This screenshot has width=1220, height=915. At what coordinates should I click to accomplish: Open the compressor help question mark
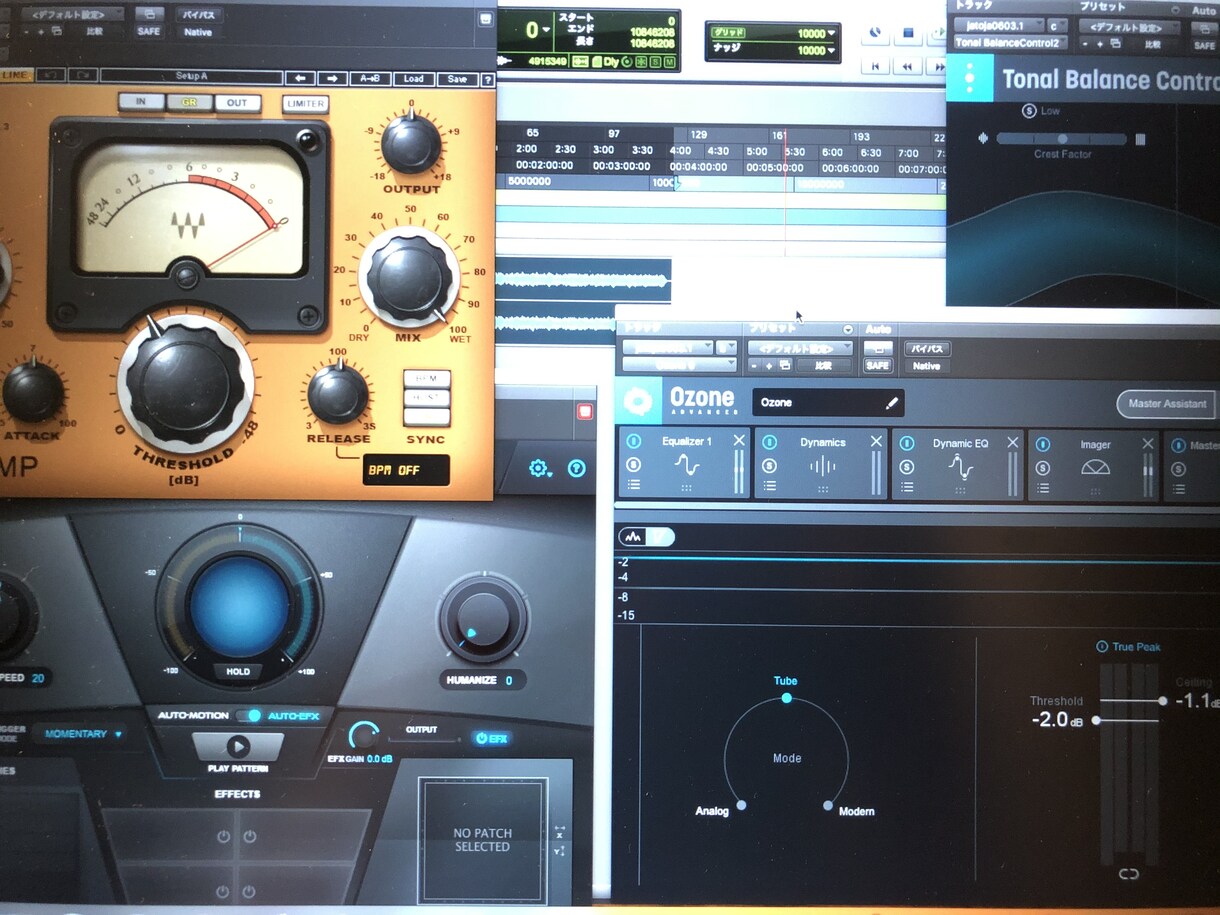488,78
